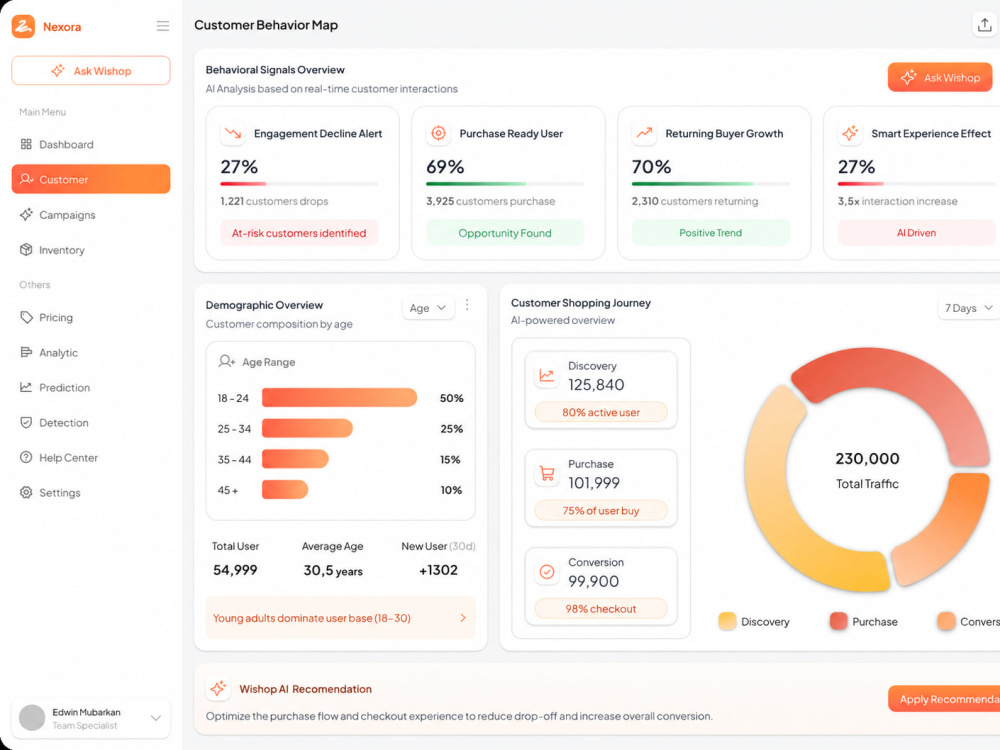Viewport: 1000px width, 750px height.
Task: Click Positive Trend badge
Action: pos(710,233)
